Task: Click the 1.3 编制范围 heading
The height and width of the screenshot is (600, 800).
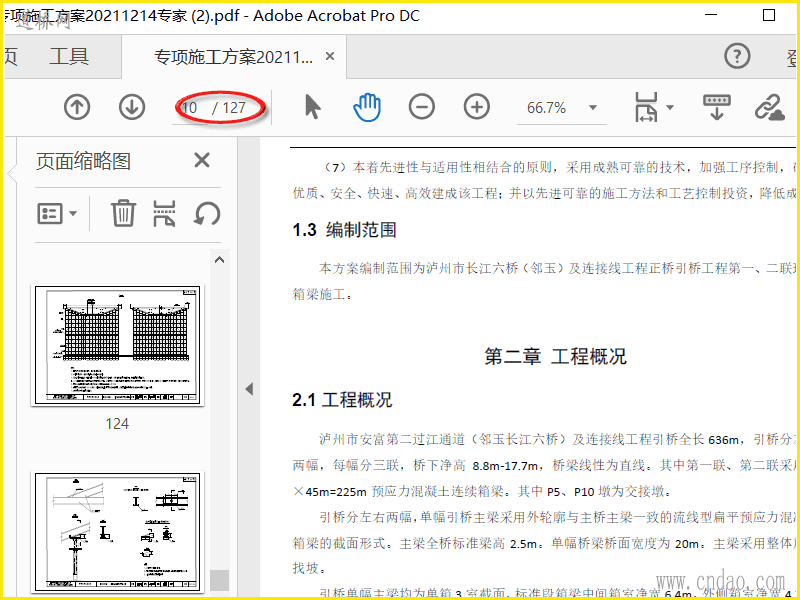Action: pyautogui.click(x=344, y=230)
